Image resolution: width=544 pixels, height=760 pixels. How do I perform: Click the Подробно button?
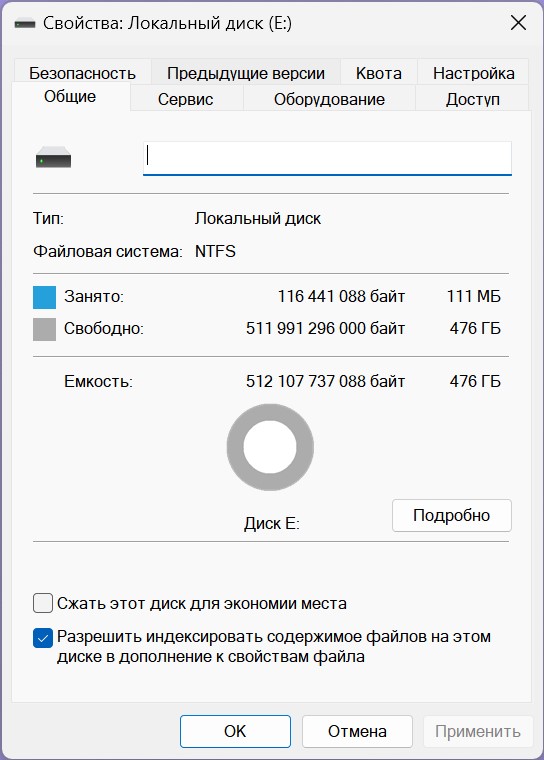(x=451, y=515)
